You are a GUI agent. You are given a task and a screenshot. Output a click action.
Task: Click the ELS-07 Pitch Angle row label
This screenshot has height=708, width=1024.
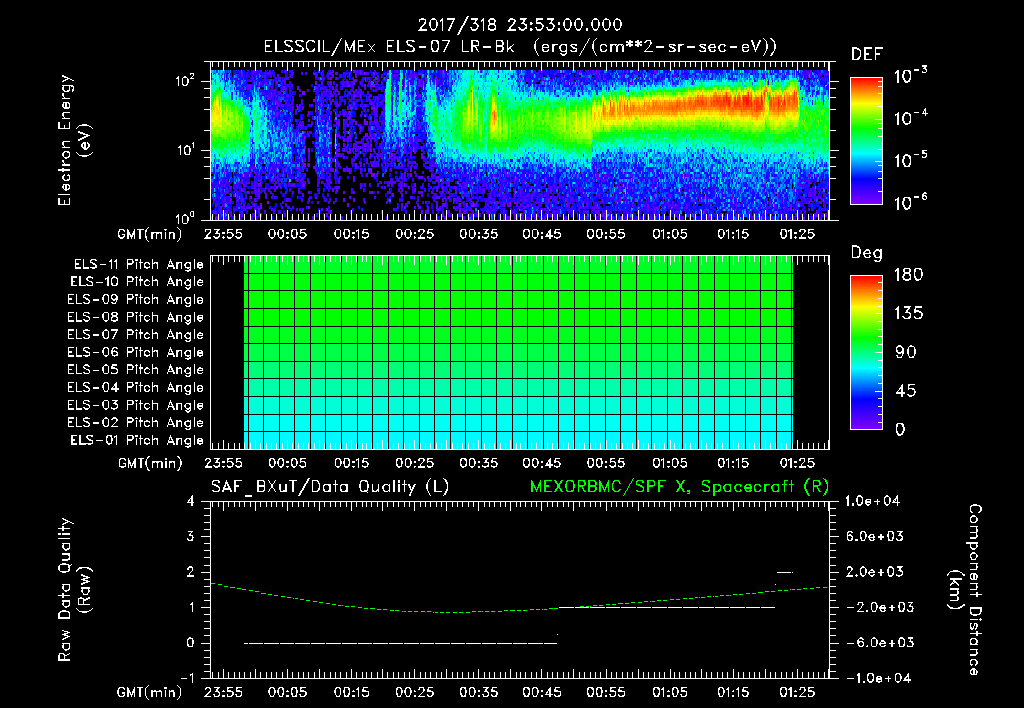[136, 334]
